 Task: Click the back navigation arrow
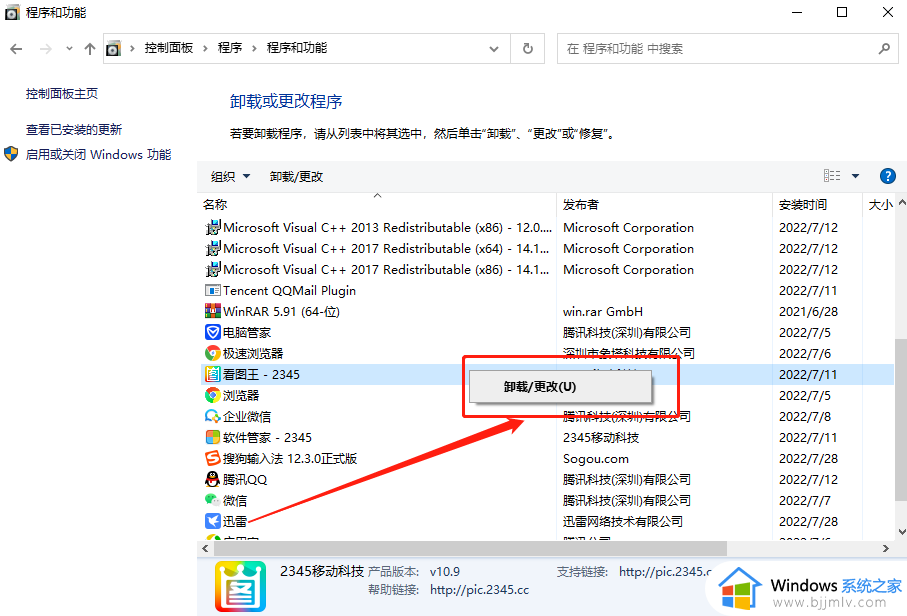[x=16, y=49]
